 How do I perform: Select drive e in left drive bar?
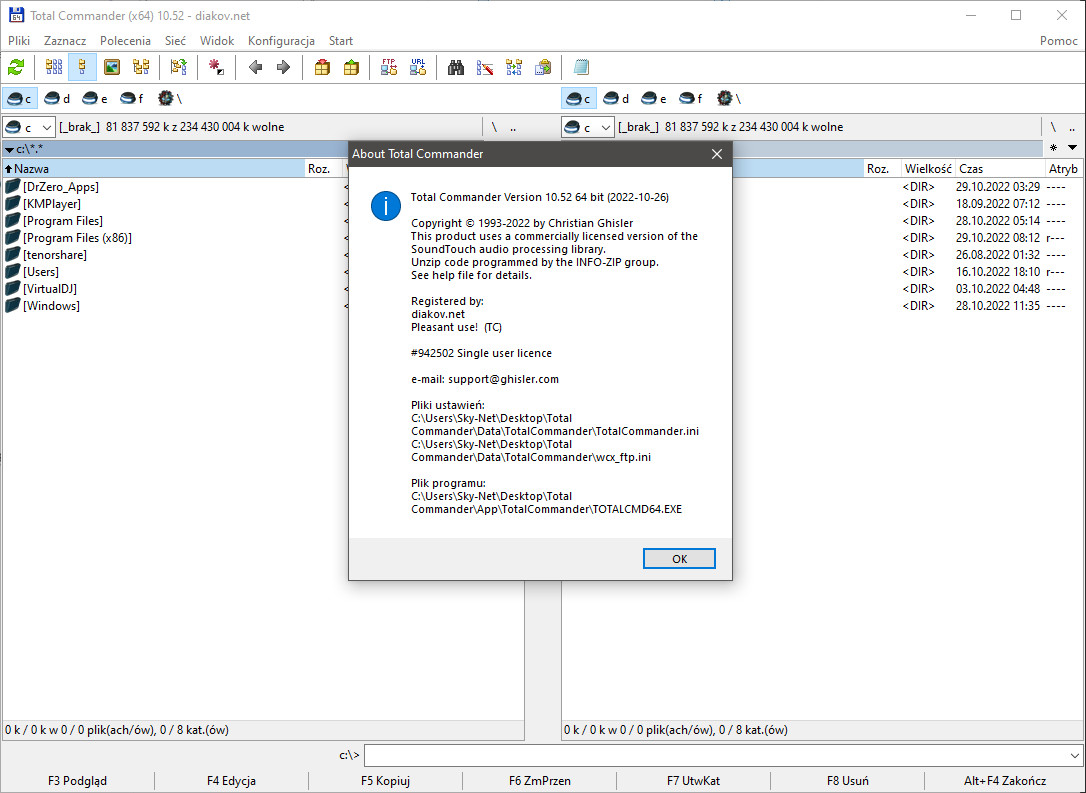[x=95, y=99]
